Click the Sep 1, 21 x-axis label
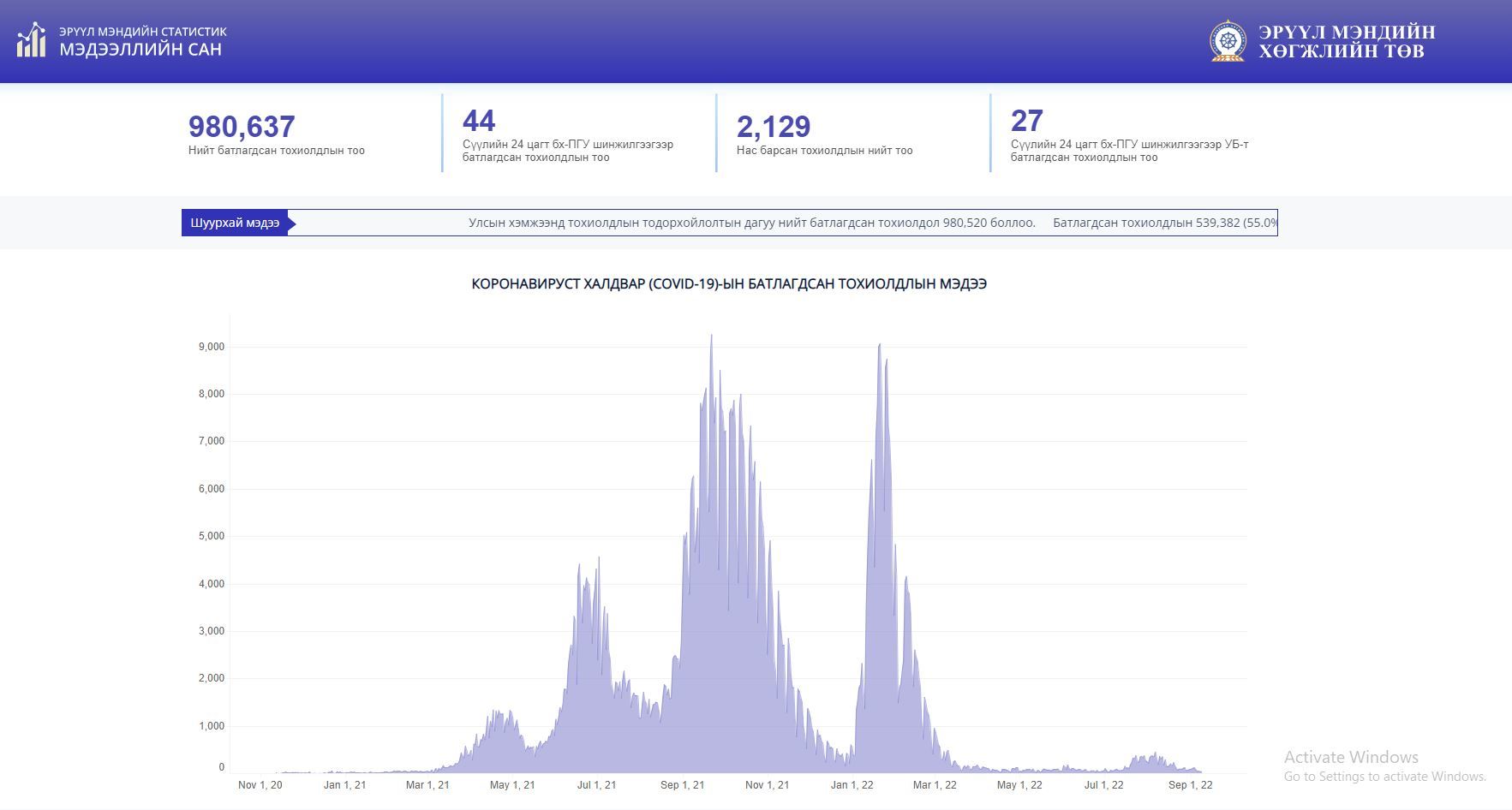This screenshot has height=810, width=1512. [682, 785]
